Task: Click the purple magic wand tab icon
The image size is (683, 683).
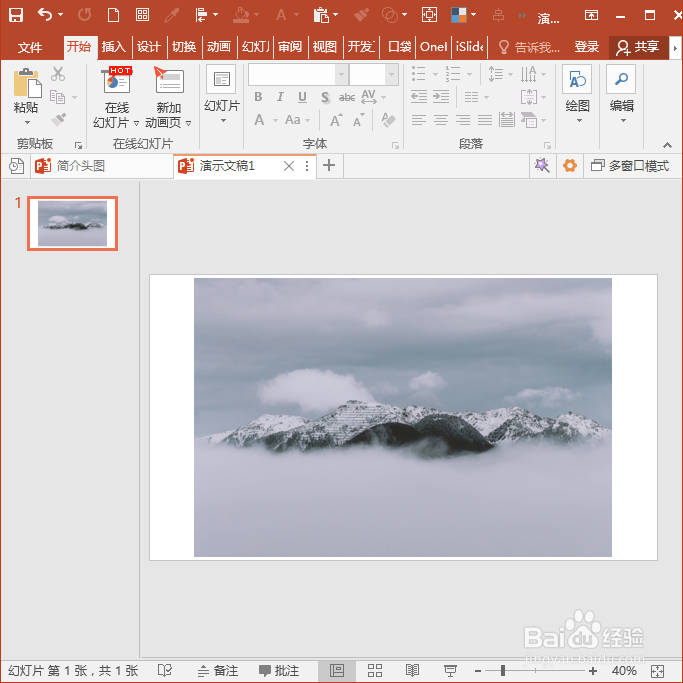Action: pos(542,166)
